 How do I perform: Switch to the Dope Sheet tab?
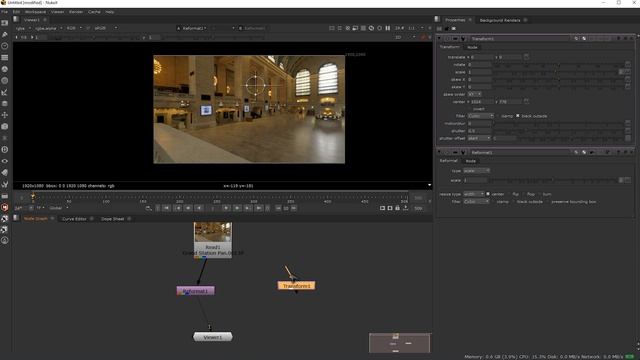[112, 219]
